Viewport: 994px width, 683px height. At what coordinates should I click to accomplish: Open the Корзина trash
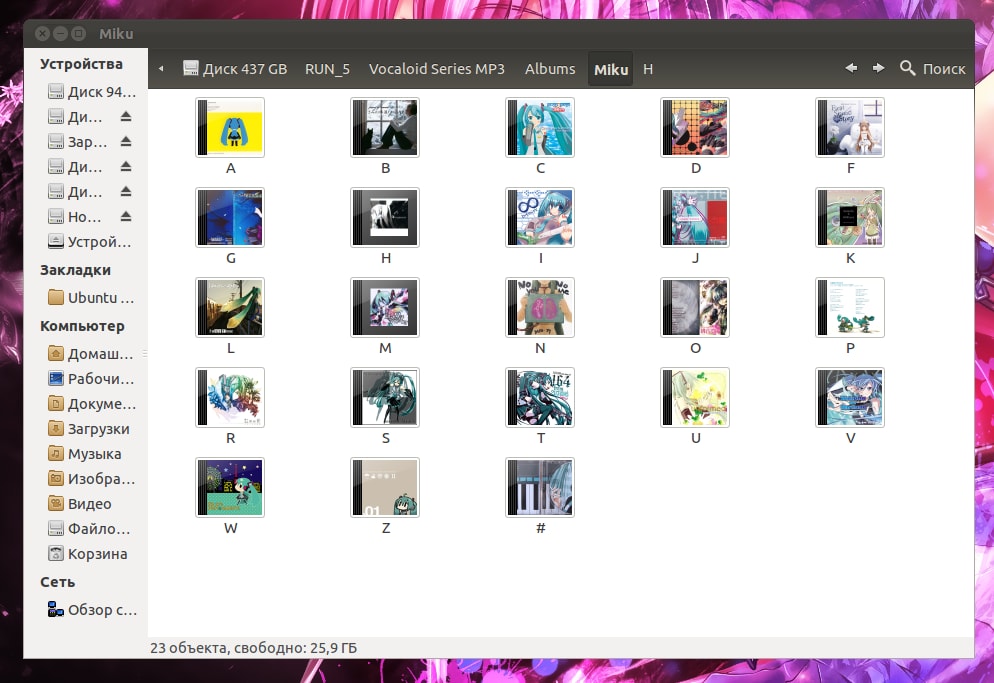click(87, 554)
